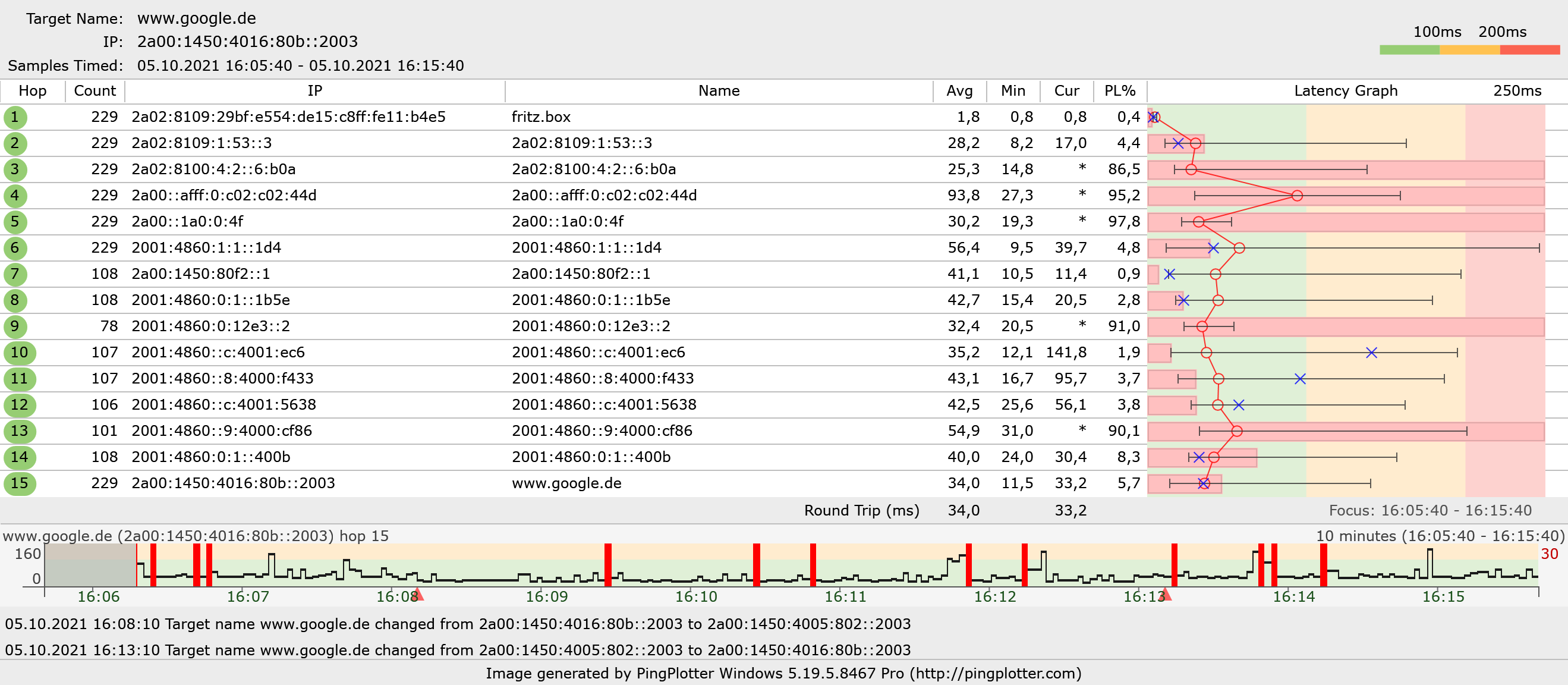Image resolution: width=1568 pixels, height=685 pixels.
Task: Sort by the Count column header
Action: tap(95, 91)
